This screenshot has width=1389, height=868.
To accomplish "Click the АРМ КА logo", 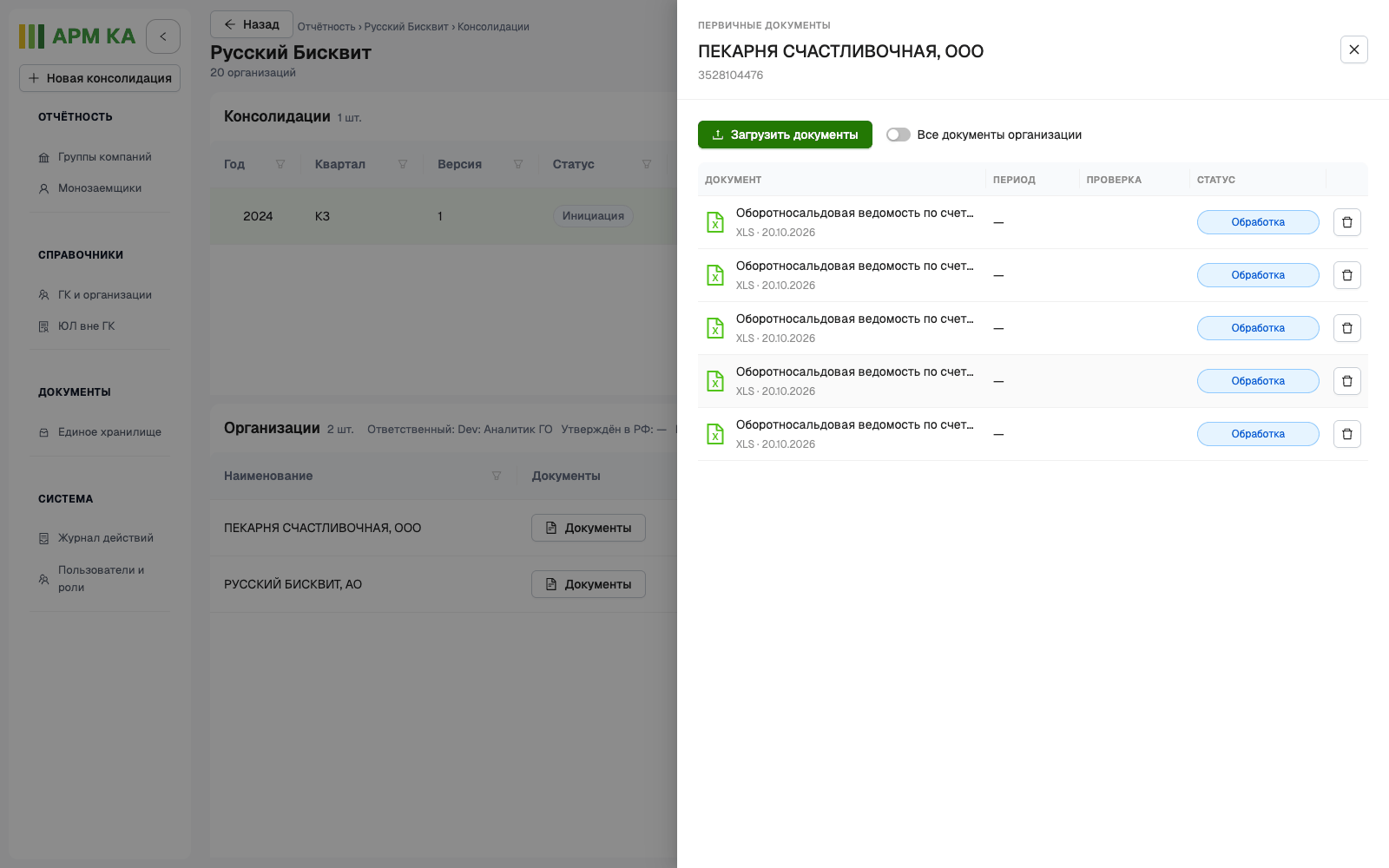I will [77, 36].
